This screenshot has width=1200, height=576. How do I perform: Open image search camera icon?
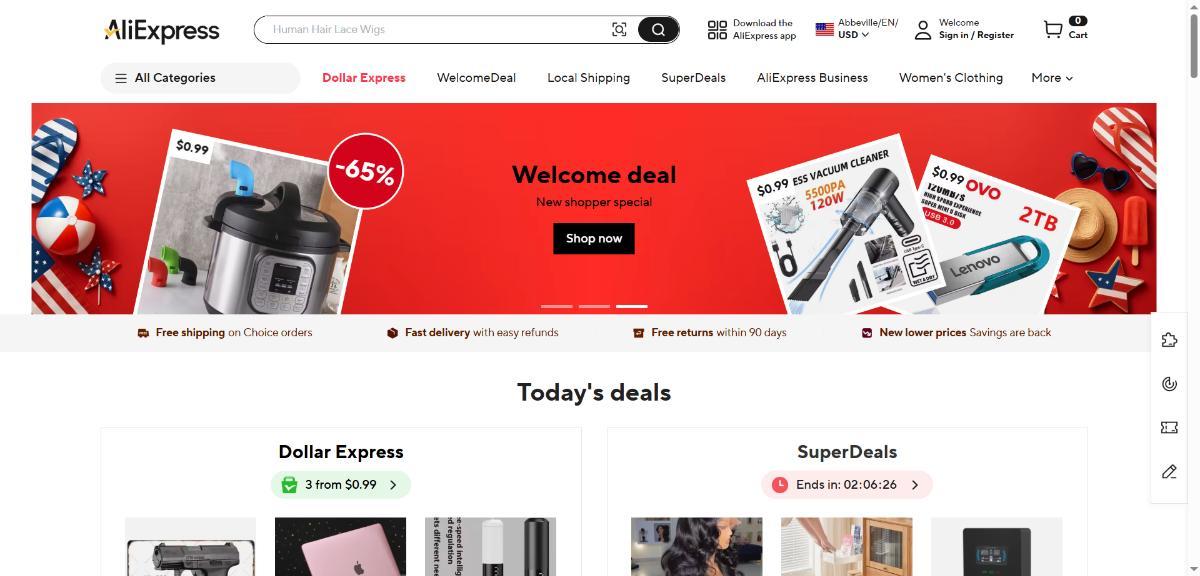click(x=619, y=29)
